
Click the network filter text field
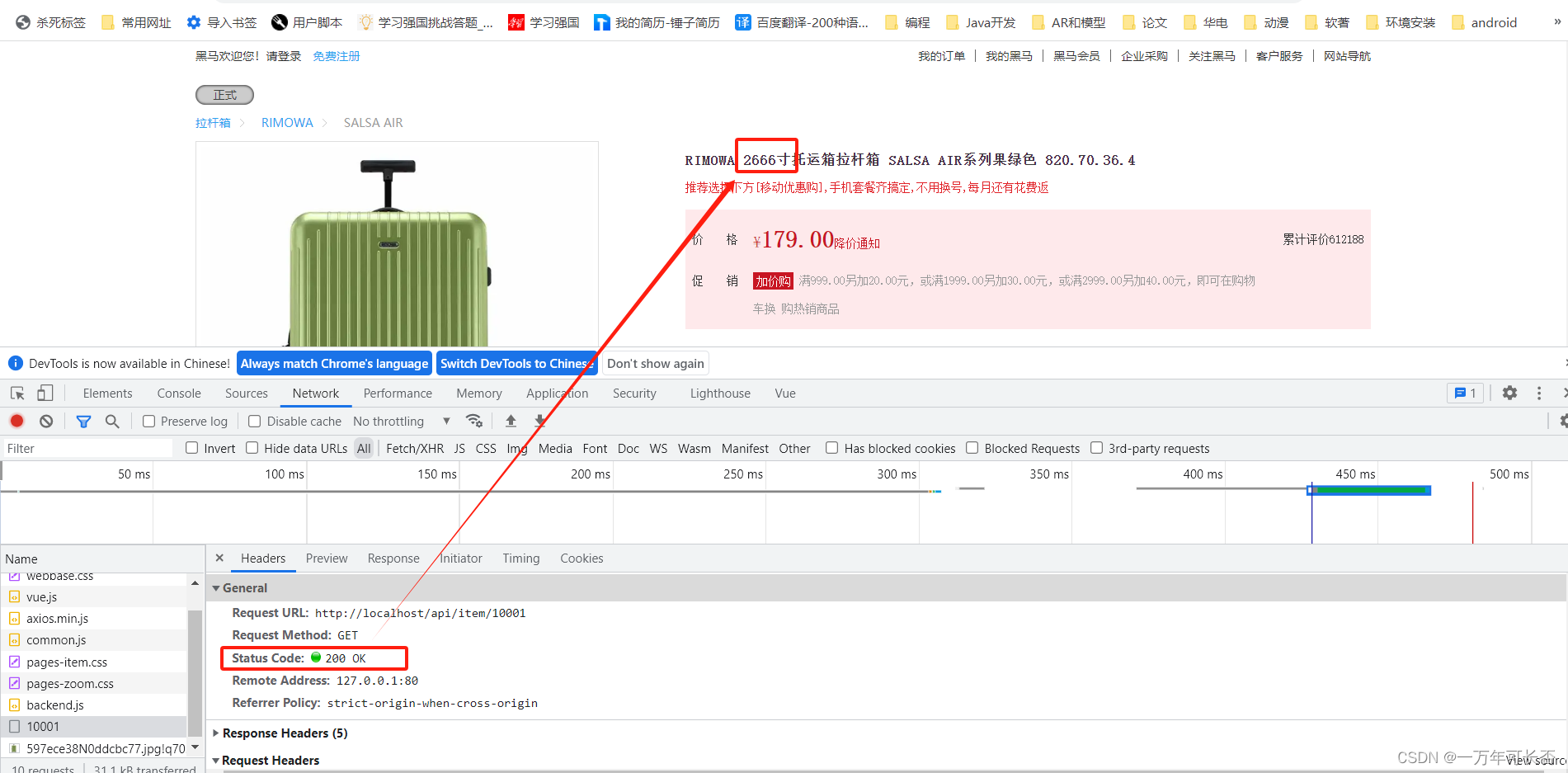(87, 448)
